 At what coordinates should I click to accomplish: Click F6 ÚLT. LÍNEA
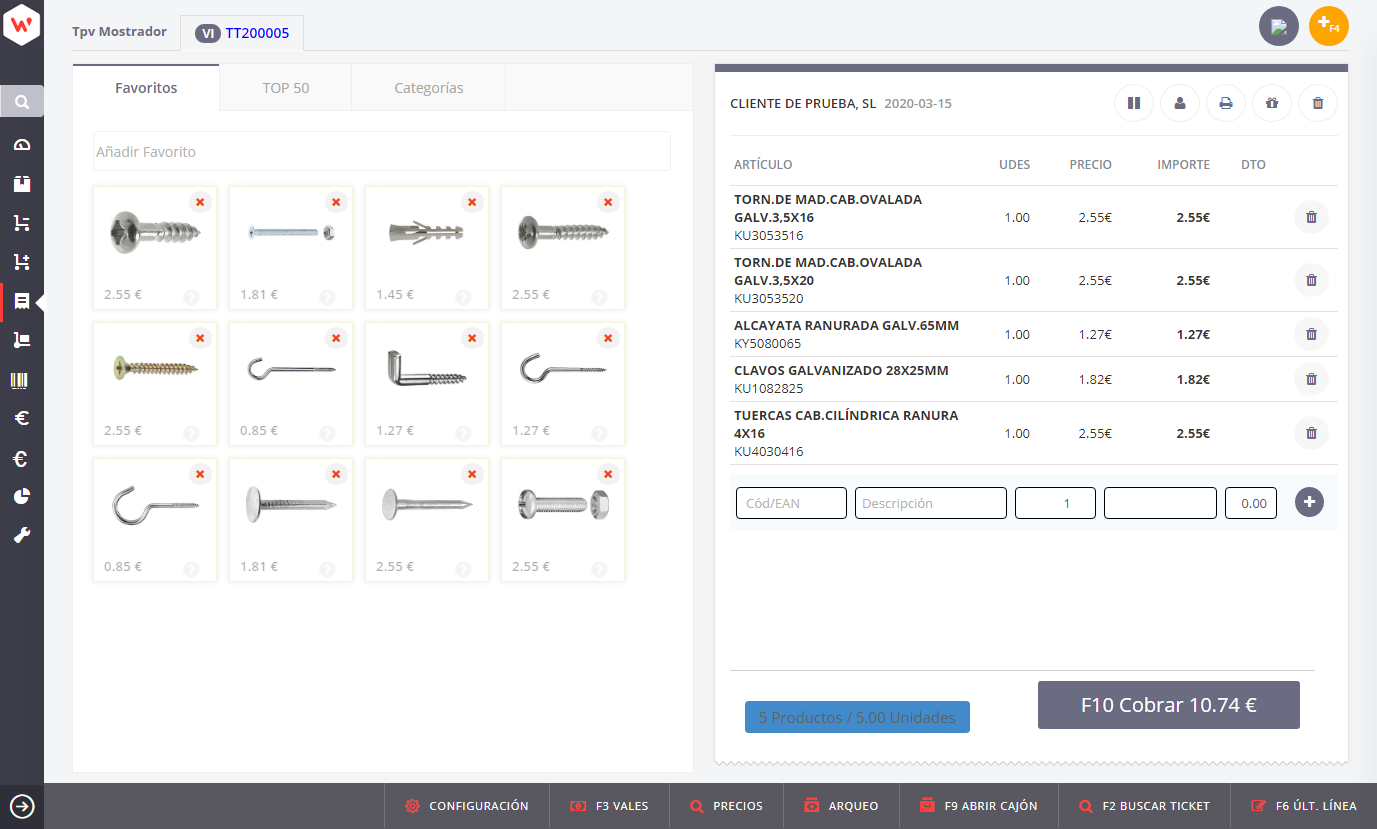pos(1304,806)
